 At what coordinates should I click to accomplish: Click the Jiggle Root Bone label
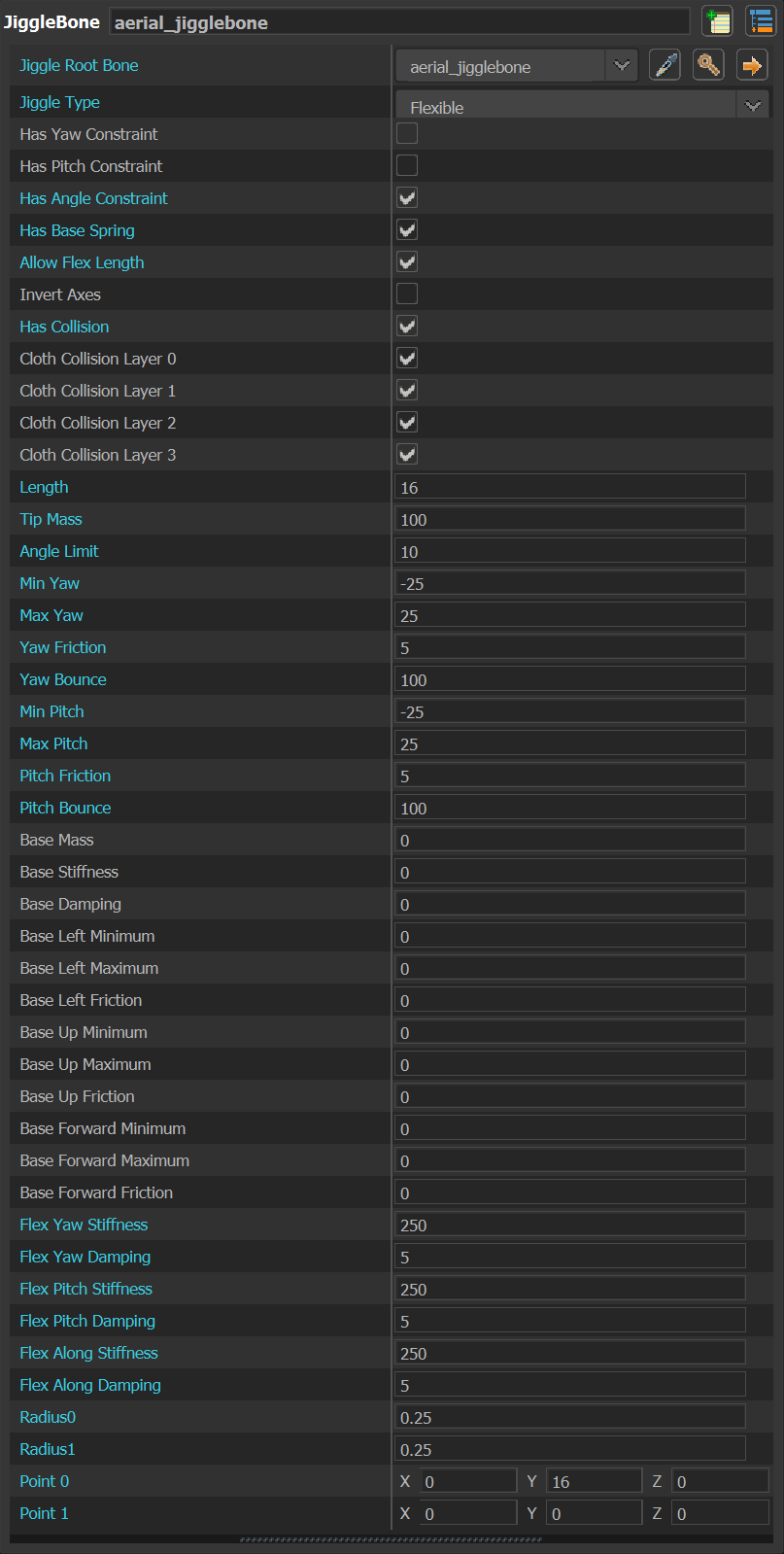(x=79, y=65)
